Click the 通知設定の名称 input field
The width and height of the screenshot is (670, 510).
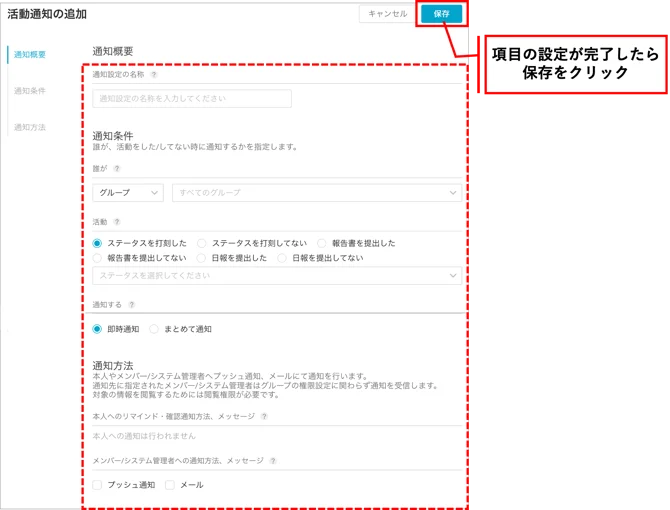pos(192,98)
